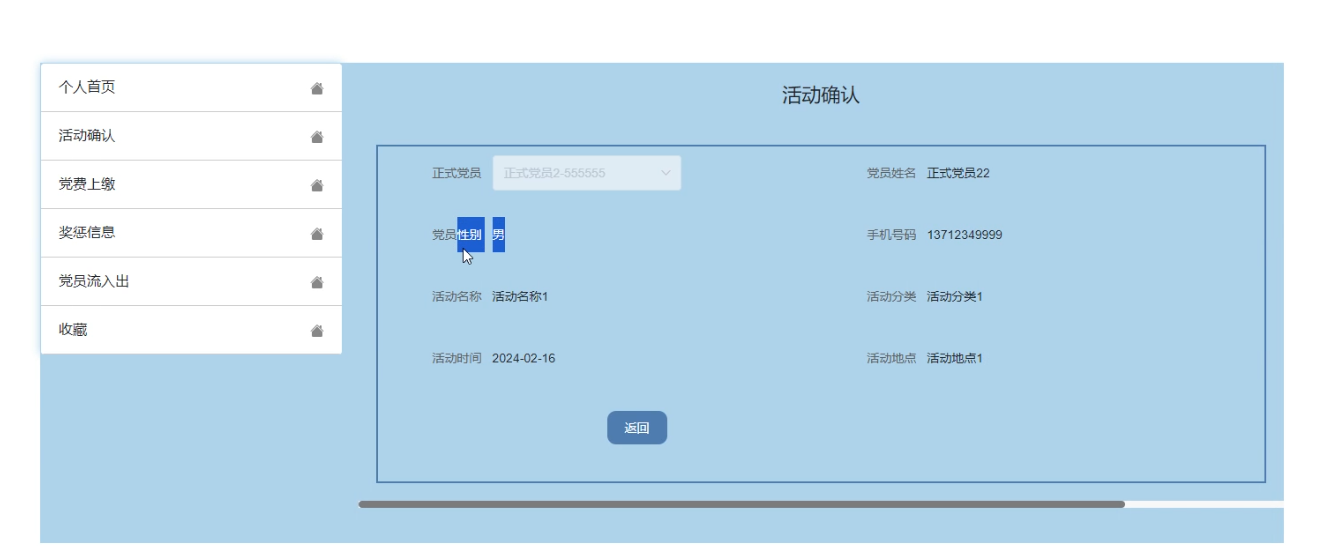Open the 正式党员 dropdown selector
Image resolution: width=1328 pixels, height=546 pixels.
587,173
